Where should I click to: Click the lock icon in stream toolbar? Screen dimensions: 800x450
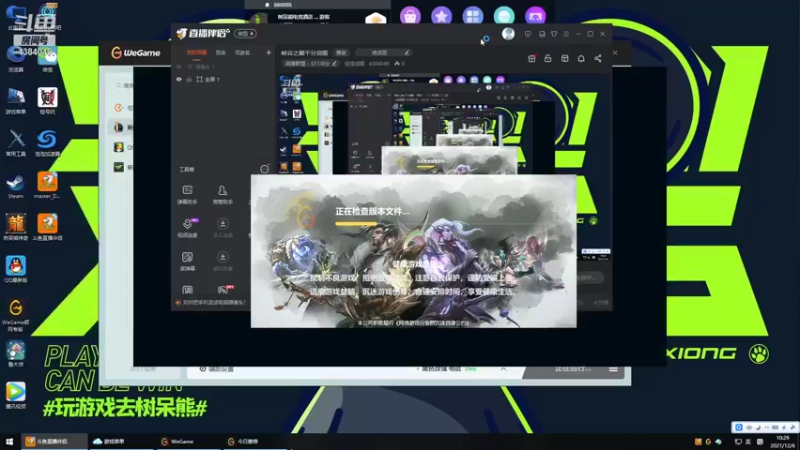coord(548,58)
